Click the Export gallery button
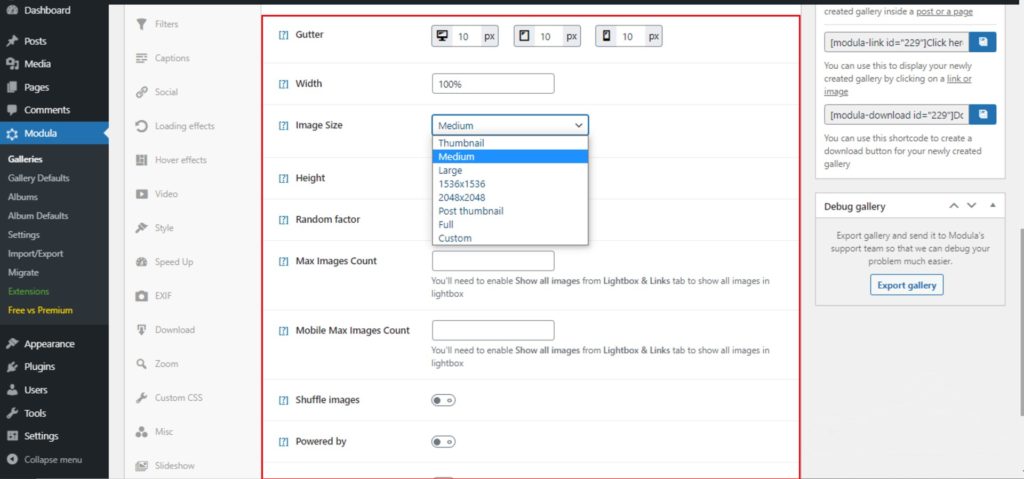 pyautogui.click(x=906, y=285)
